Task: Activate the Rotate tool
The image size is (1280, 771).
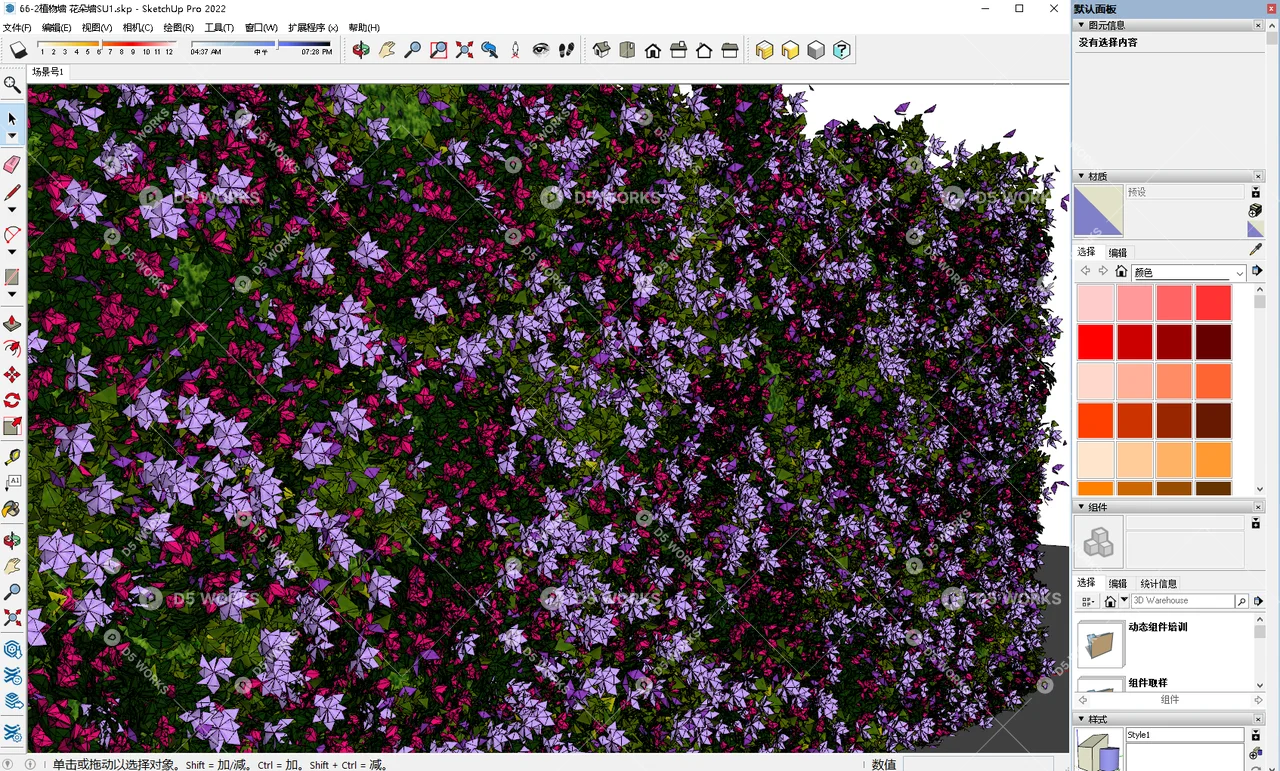Action: coord(12,399)
